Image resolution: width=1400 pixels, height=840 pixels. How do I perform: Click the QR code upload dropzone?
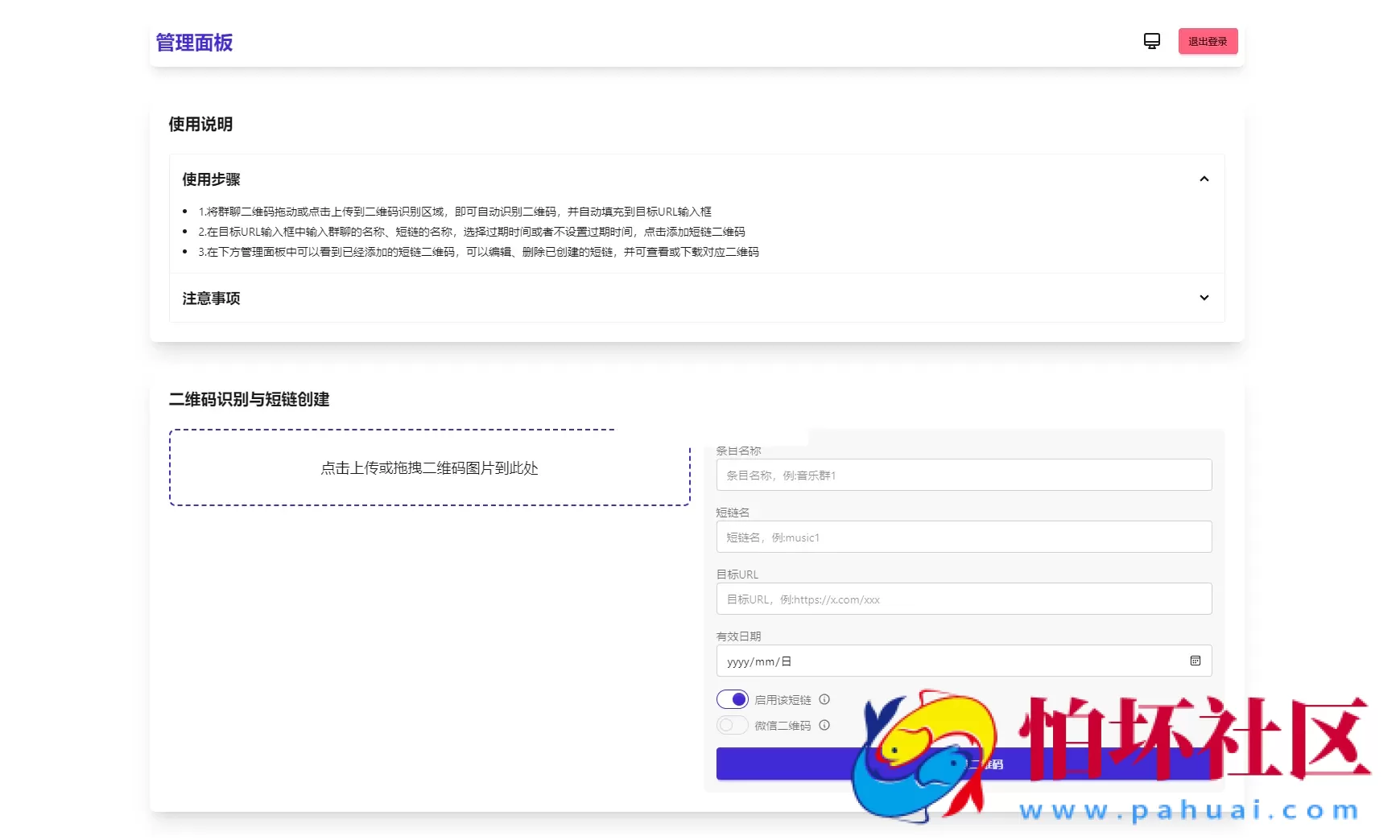tap(430, 468)
